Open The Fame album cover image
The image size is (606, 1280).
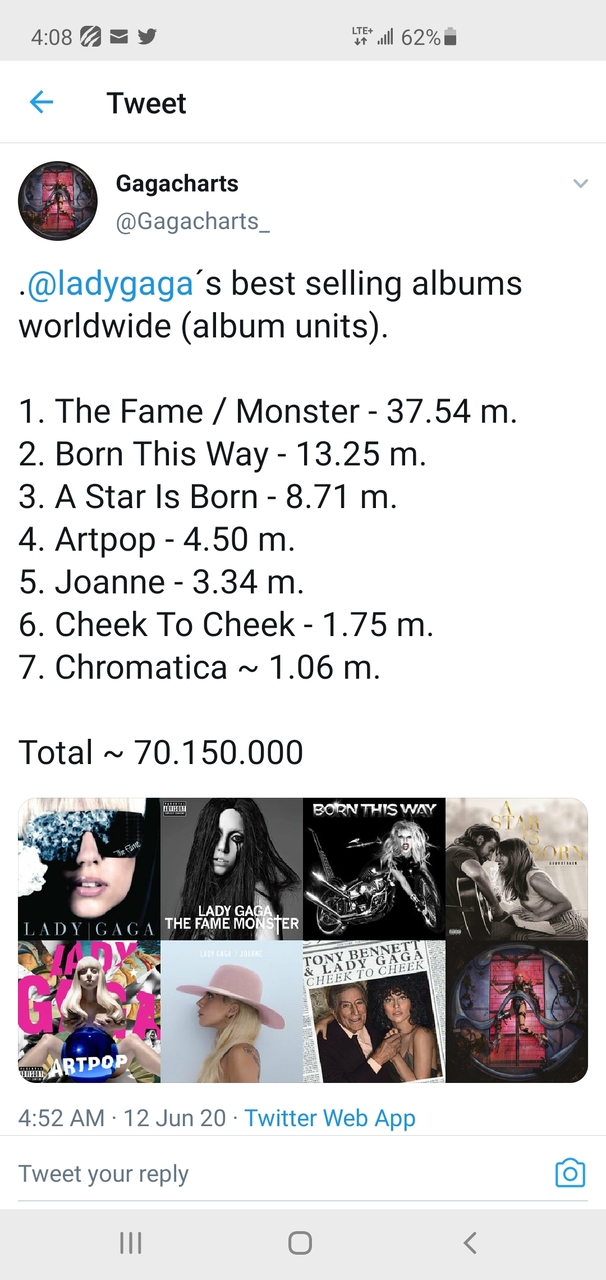[89, 868]
